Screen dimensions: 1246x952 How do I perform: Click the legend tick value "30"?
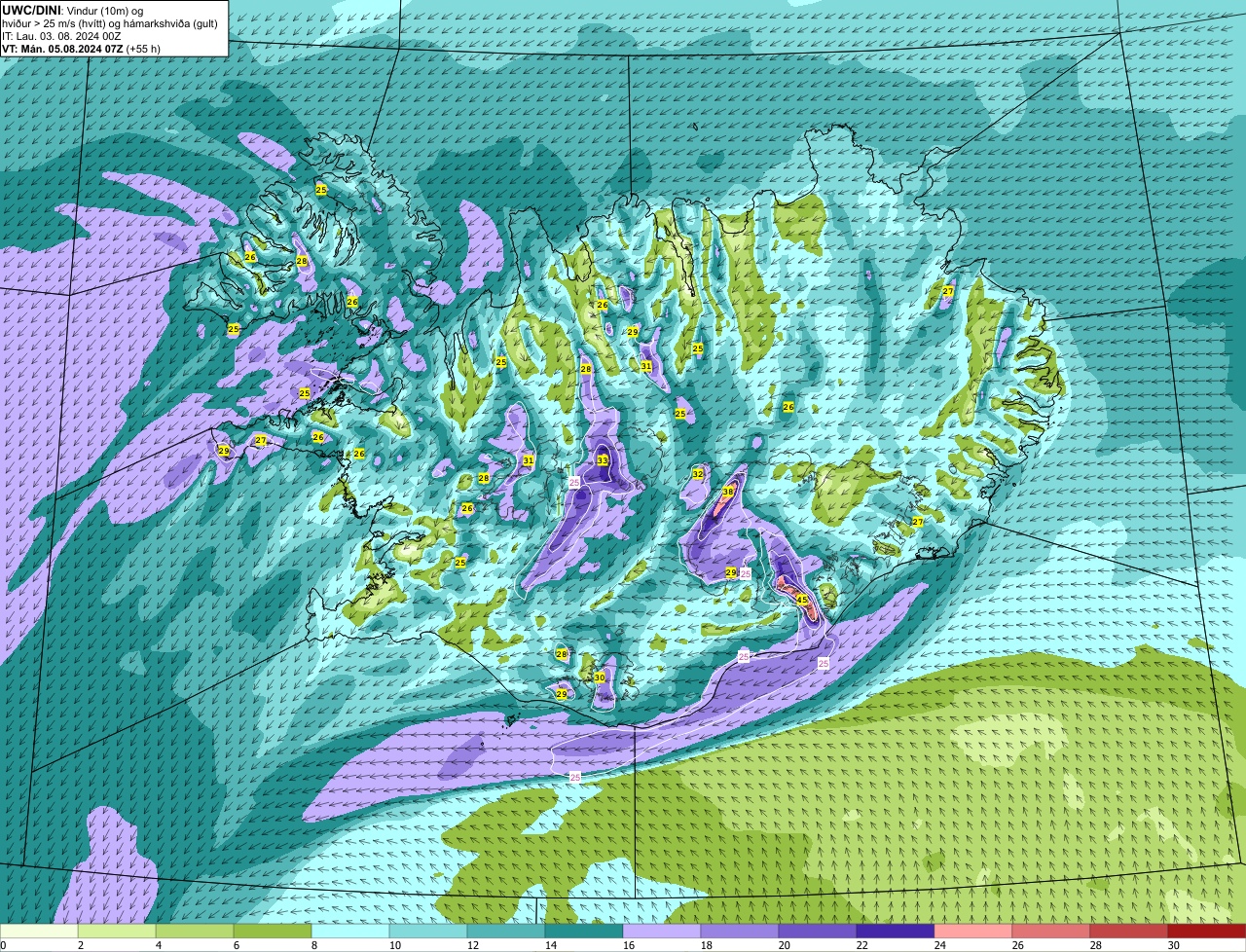(1173, 945)
